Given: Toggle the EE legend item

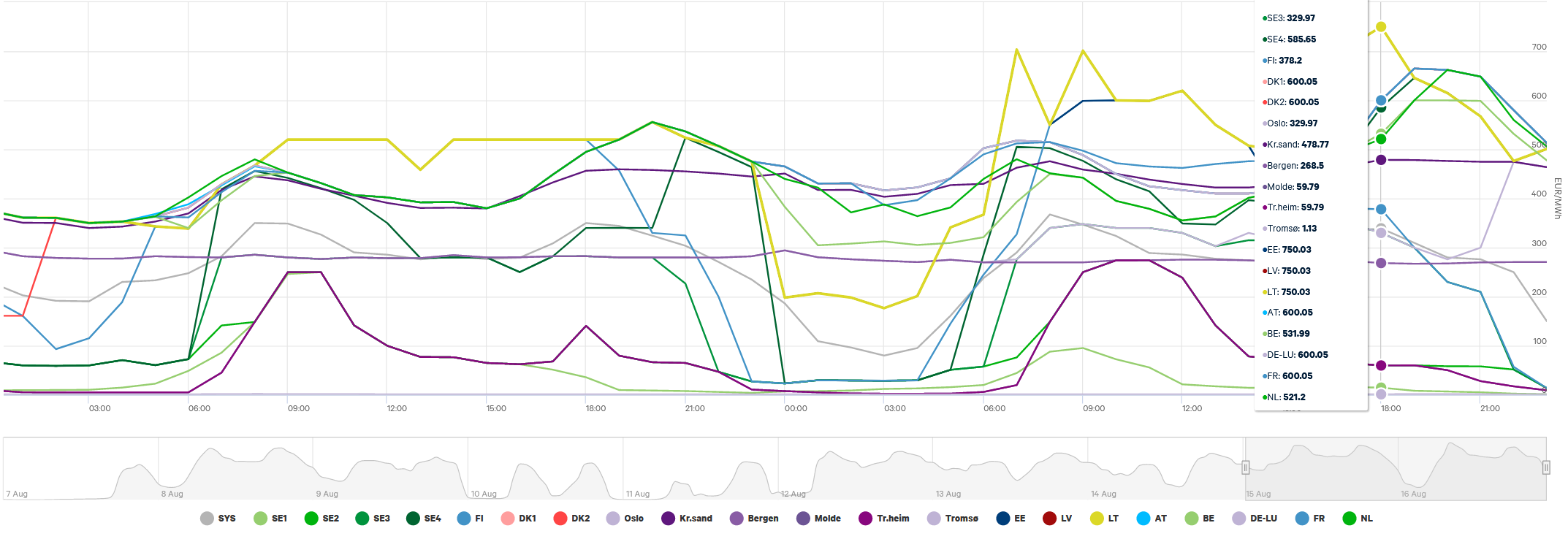Looking at the screenshot, I should click(x=1011, y=519).
